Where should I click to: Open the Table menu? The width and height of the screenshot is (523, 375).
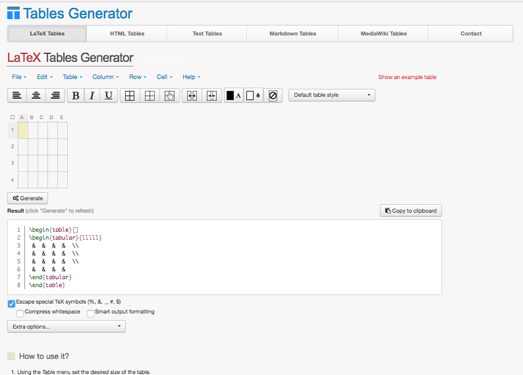coord(72,77)
